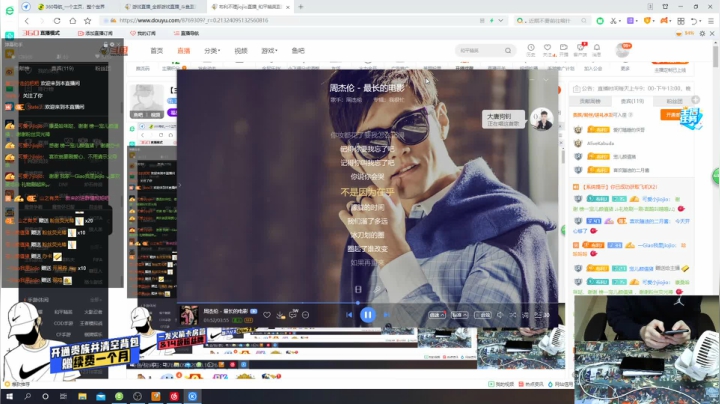Open the 标准 quality dropdown
720x404 pixels.
pyautogui.click(x=459, y=315)
